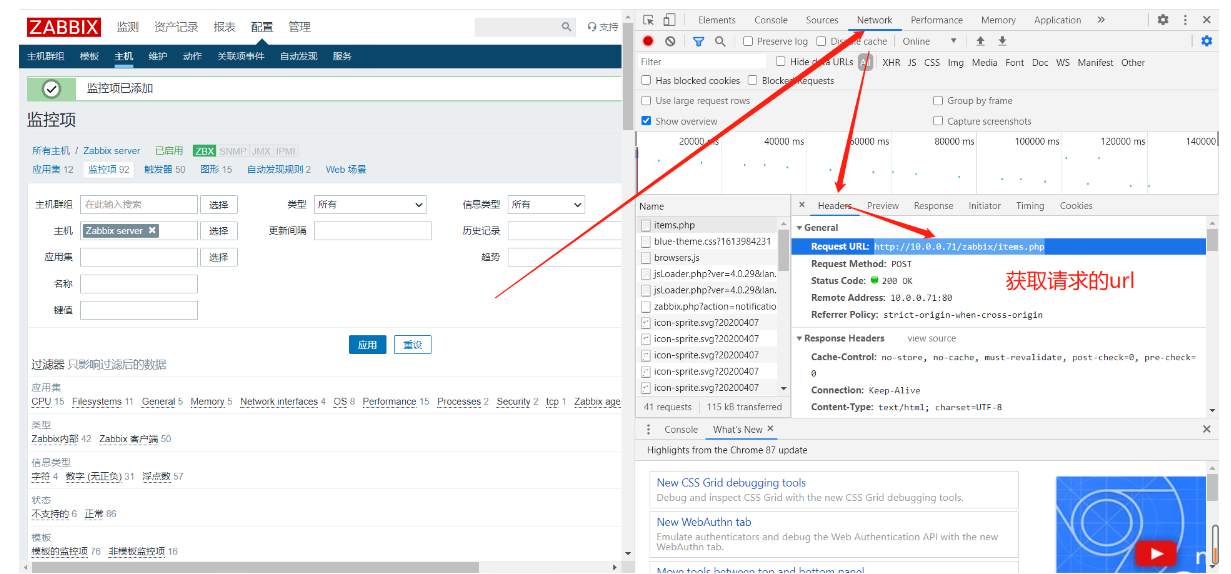The width and height of the screenshot is (1231, 574).
Task: Open the Performance tab
Action: (937, 20)
